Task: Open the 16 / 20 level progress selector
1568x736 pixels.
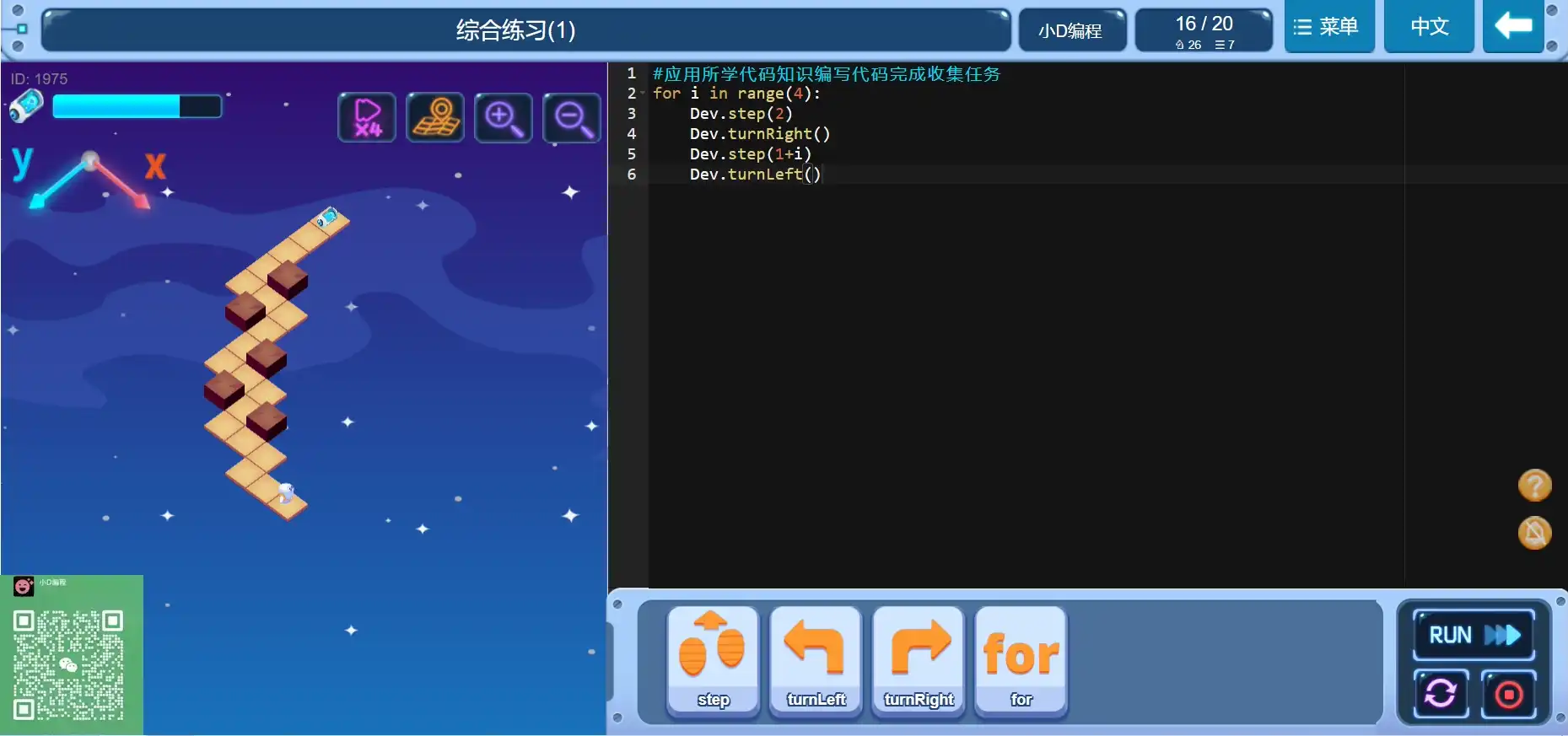Action: (1204, 30)
